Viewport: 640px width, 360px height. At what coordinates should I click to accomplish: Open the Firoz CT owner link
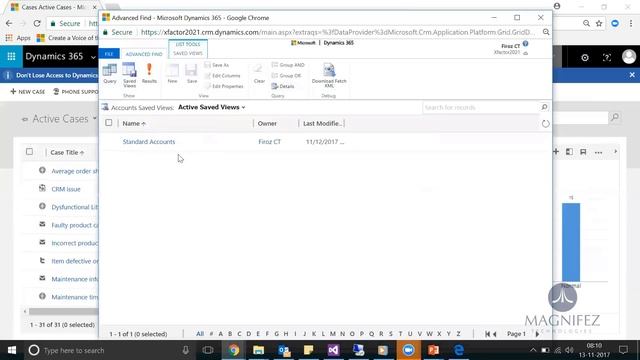(x=269, y=142)
